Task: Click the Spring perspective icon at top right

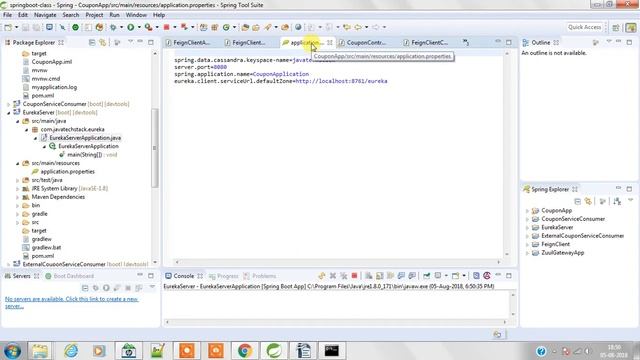Action: click(x=631, y=27)
